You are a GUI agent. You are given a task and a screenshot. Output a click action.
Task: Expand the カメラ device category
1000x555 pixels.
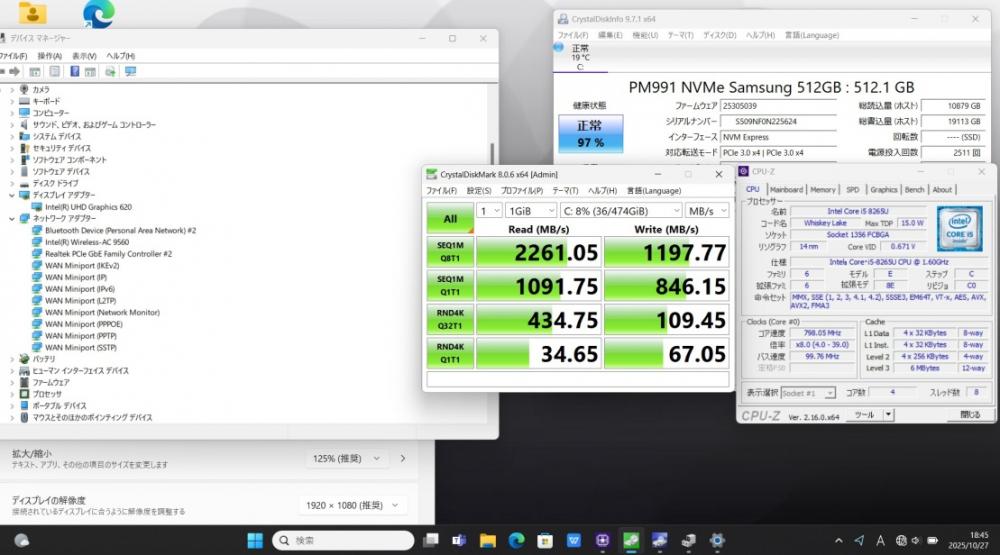(x=12, y=89)
